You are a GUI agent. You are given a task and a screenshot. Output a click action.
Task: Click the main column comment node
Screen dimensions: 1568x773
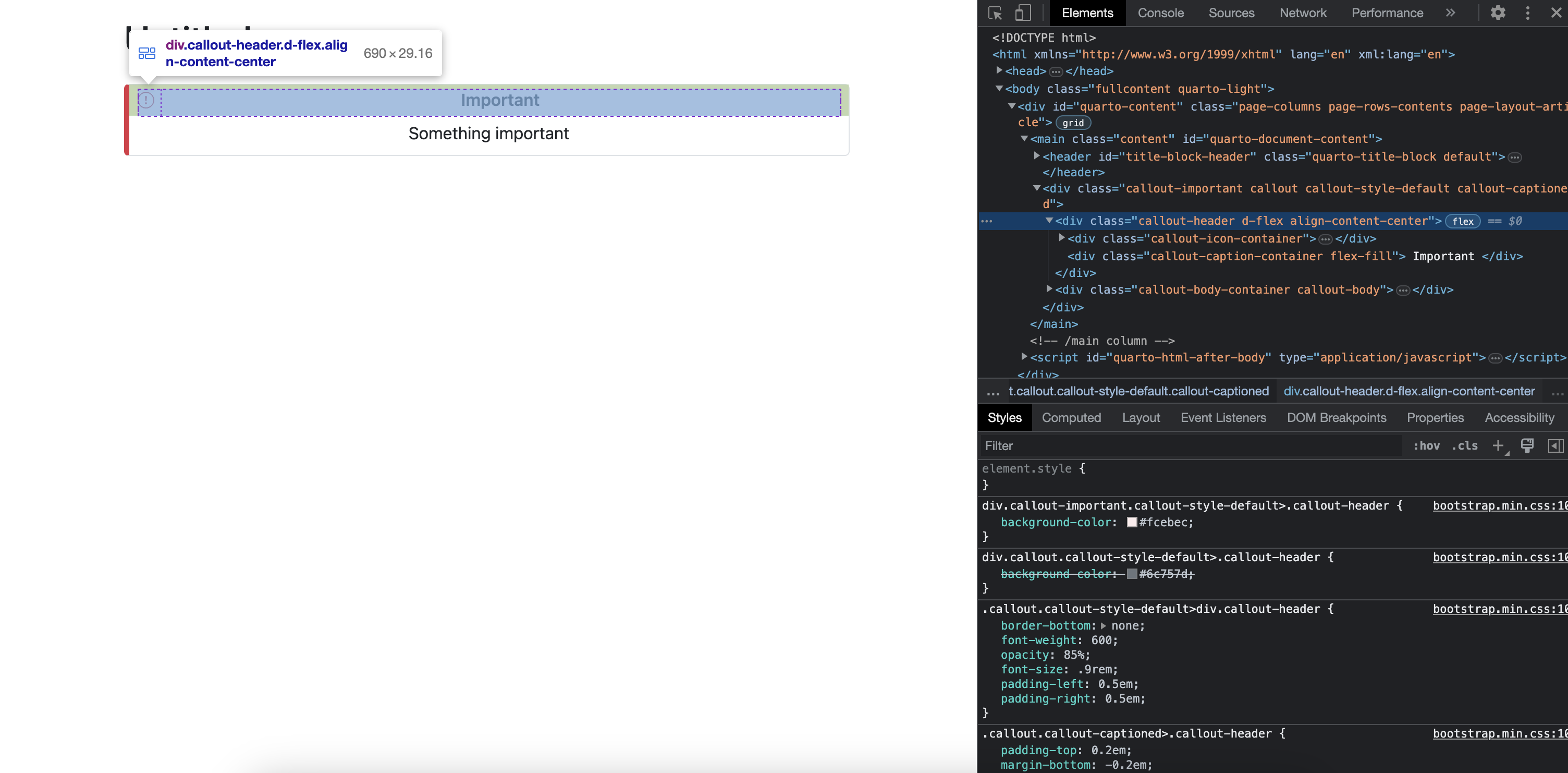tap(1102, 341)
